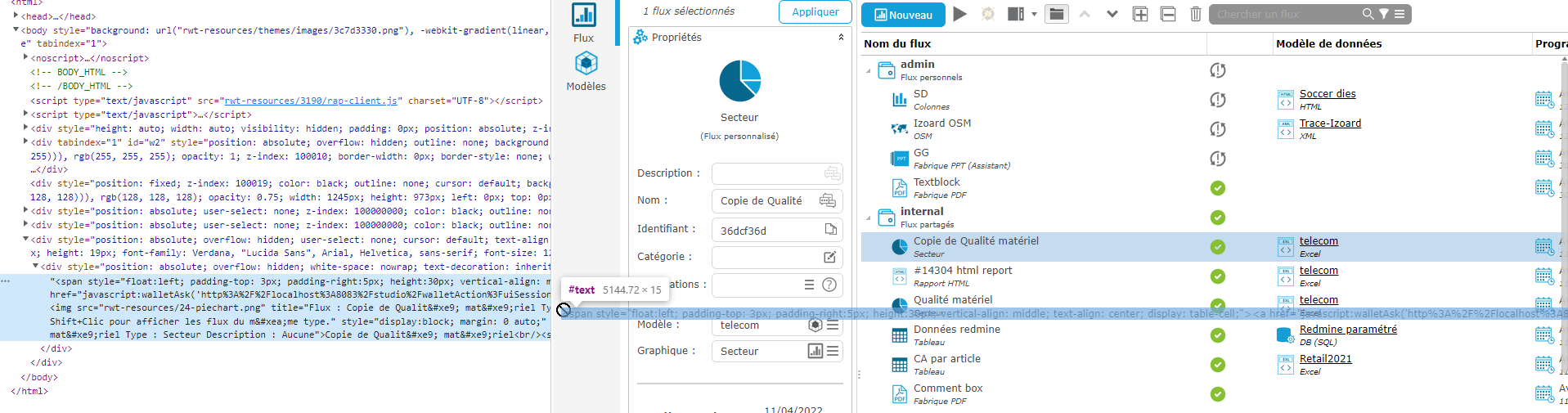
Task: Open the layout options dropdown arrow
Action: [x=1034, y=14]
